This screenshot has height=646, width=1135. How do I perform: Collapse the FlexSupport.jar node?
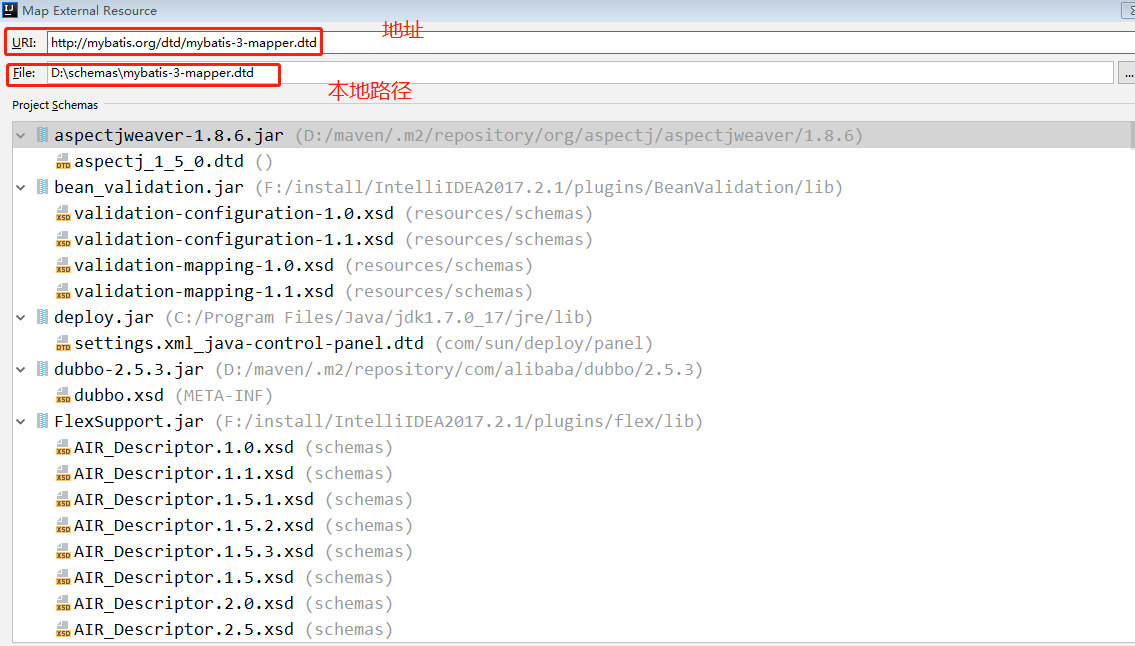coord(21,421)
